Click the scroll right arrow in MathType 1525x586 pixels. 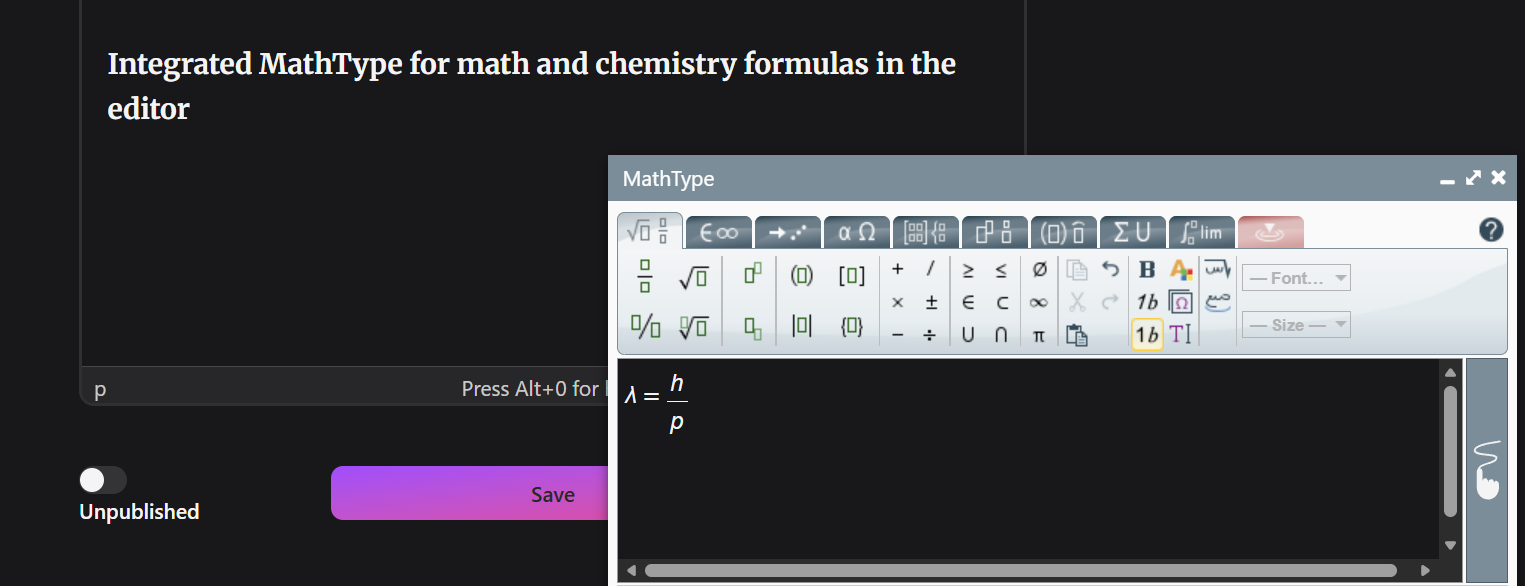coord(1426,571)
